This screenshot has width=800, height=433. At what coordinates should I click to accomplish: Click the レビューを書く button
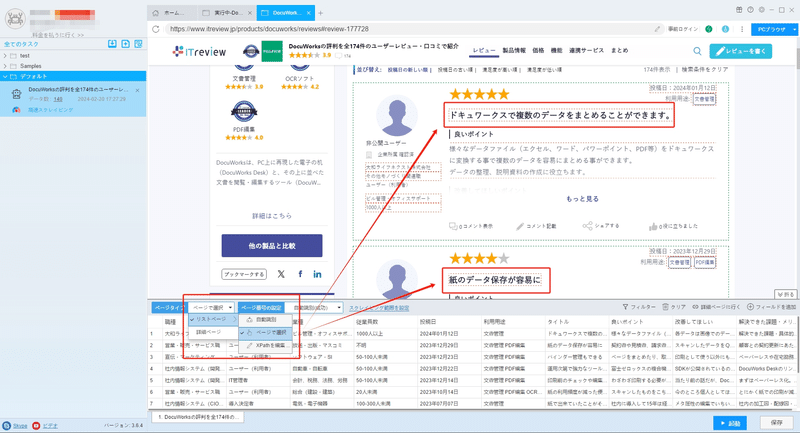[740, 51]
